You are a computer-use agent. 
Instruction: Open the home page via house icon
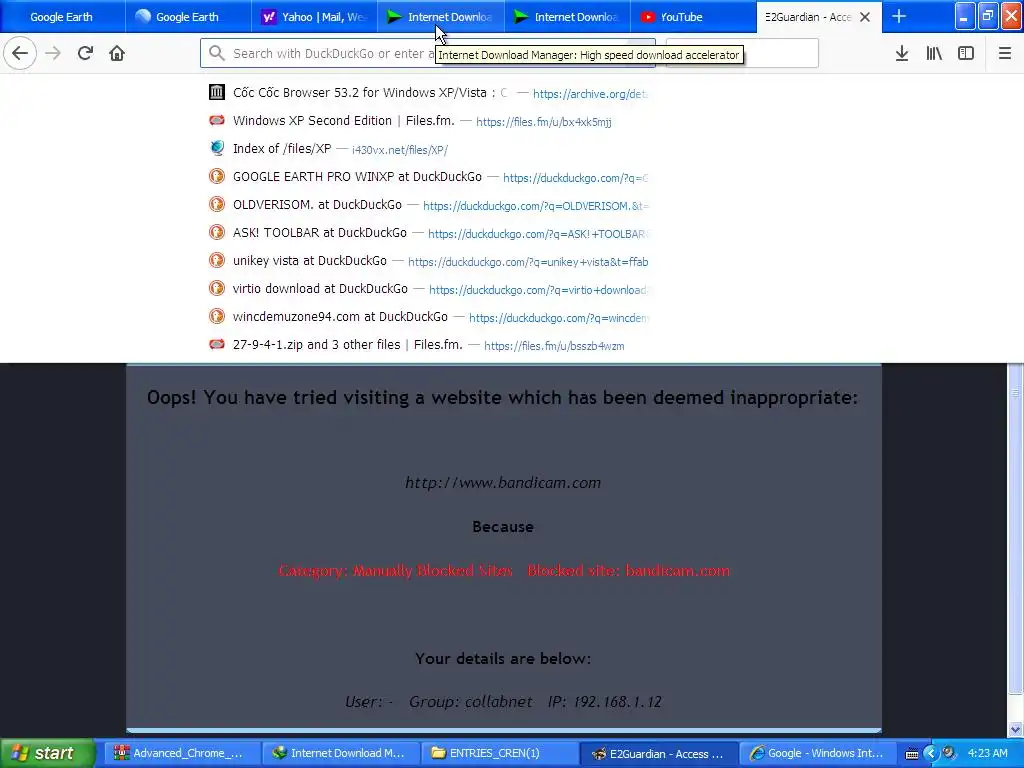click(117, 53)
